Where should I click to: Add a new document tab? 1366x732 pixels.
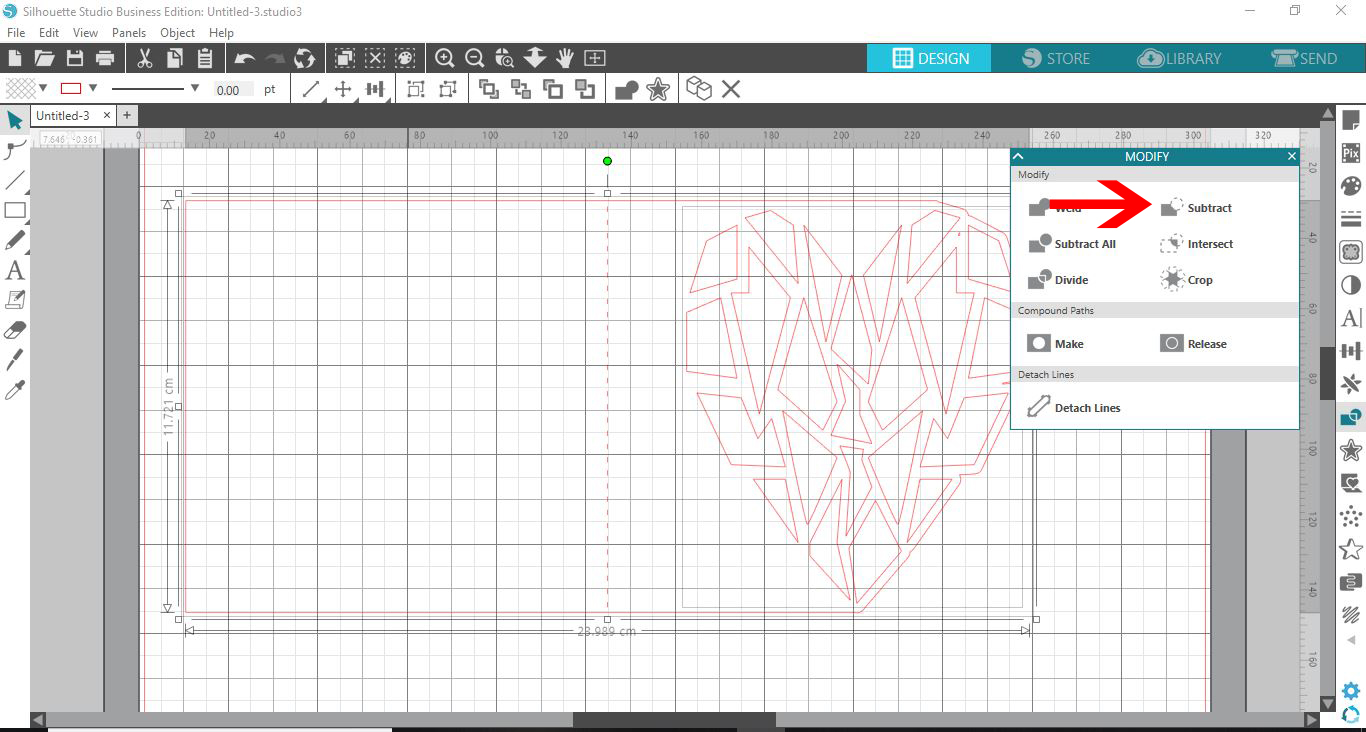[126, 116]
